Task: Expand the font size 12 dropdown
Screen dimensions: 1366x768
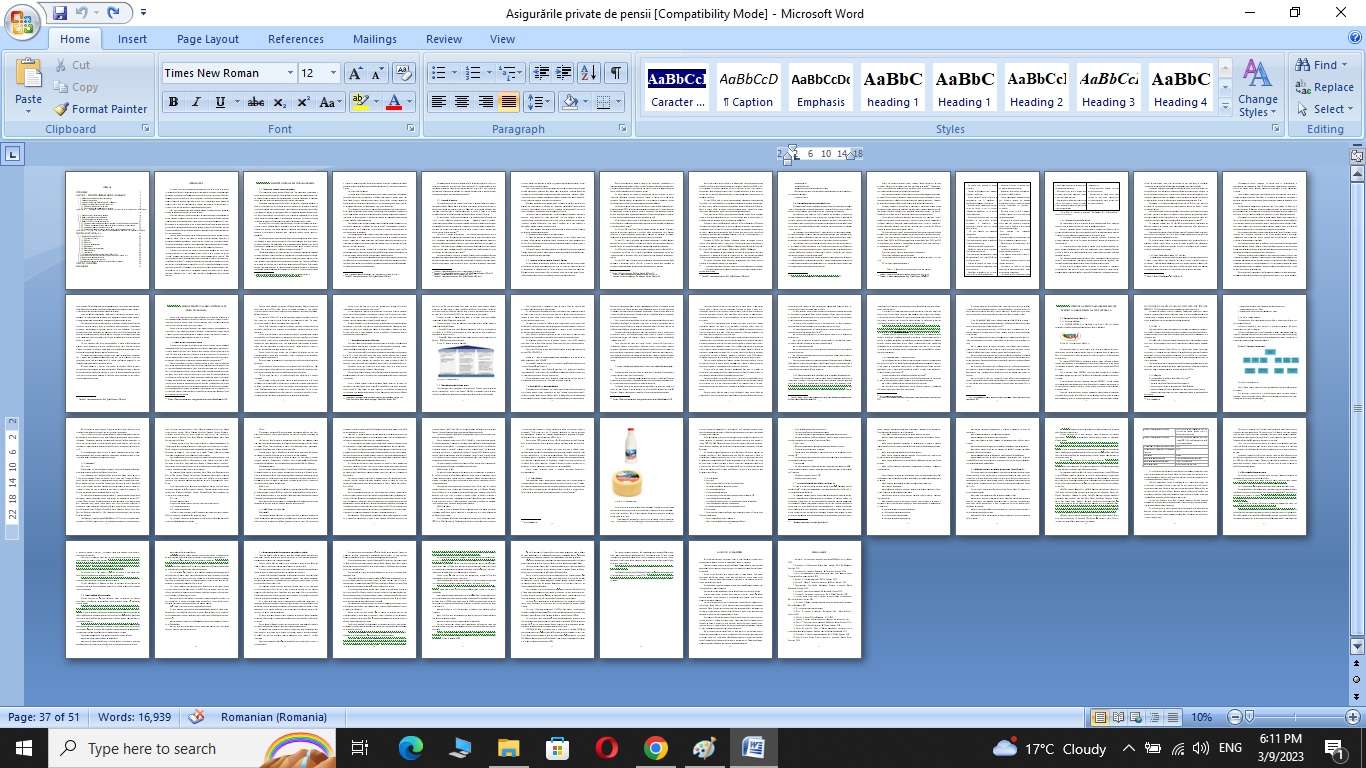Action: point(333,73)
